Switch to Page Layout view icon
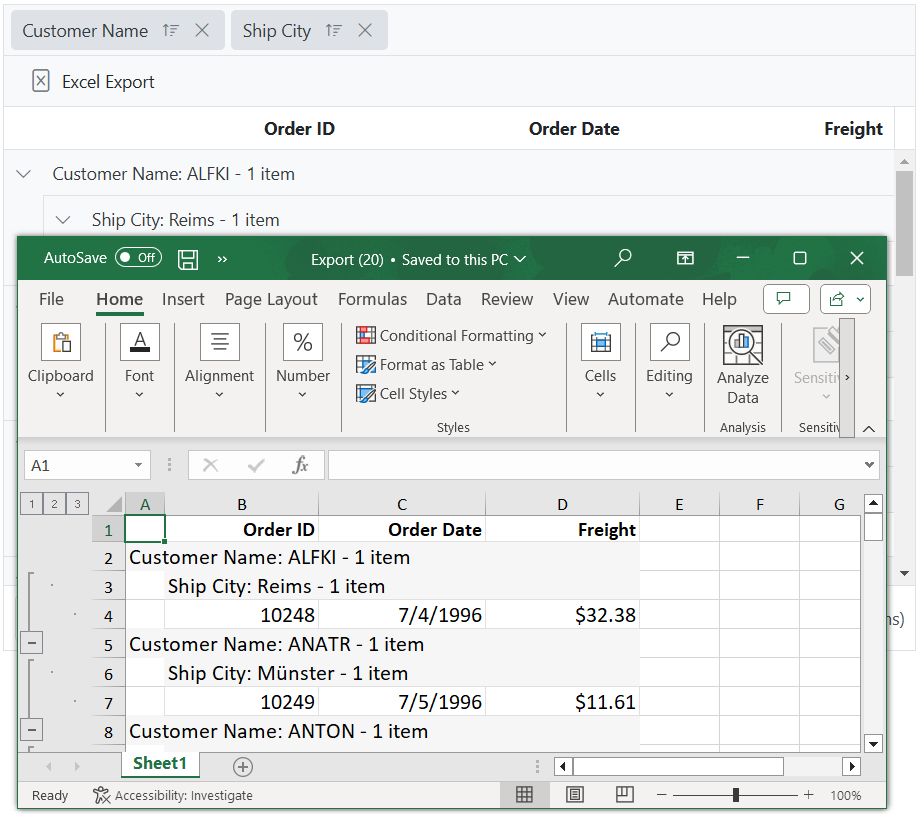 (x=574, y=795)
